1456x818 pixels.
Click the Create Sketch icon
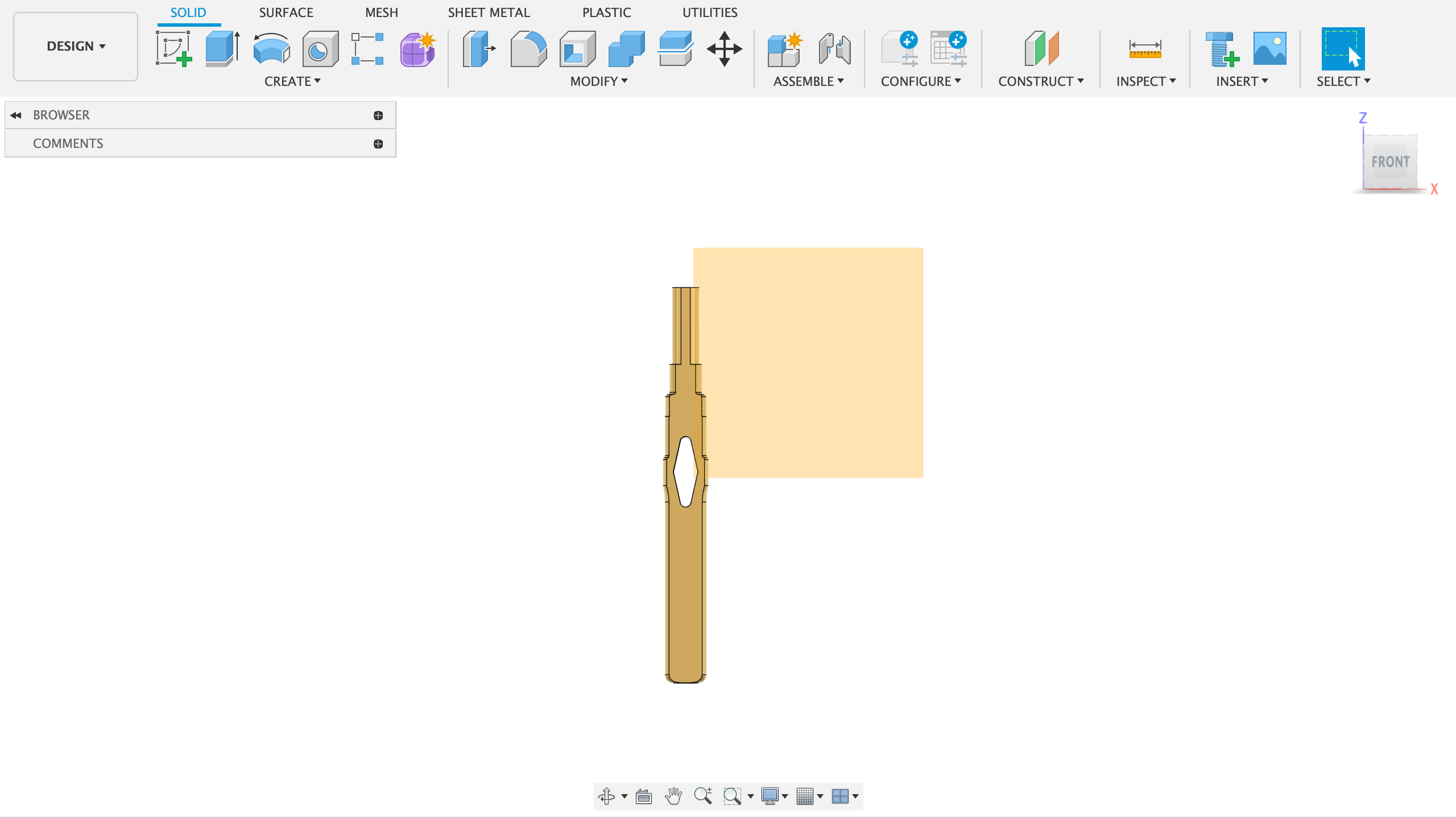[174, 49]
